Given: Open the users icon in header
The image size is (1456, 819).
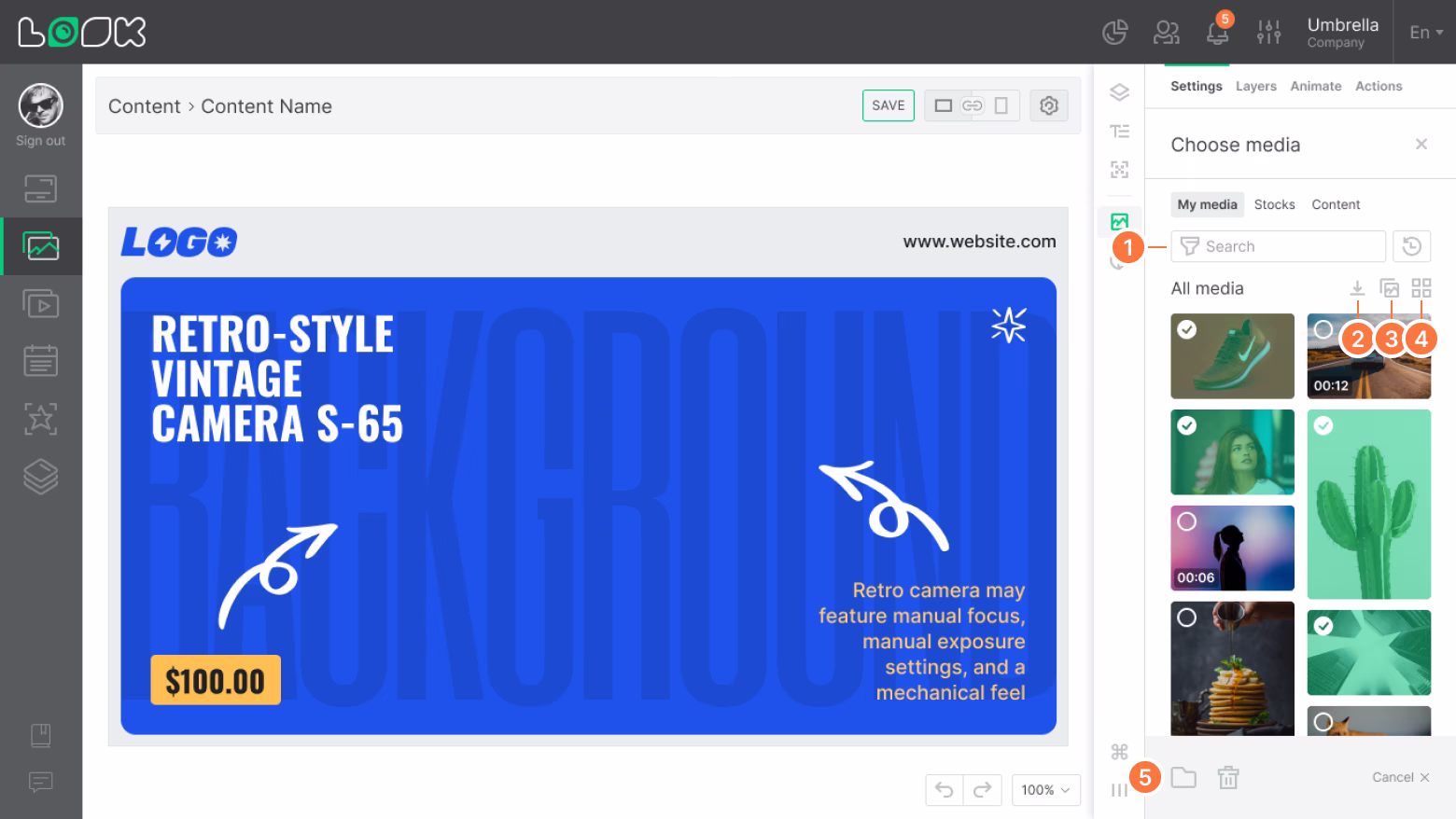Looking at the screenshot, I should [1167, 33].
